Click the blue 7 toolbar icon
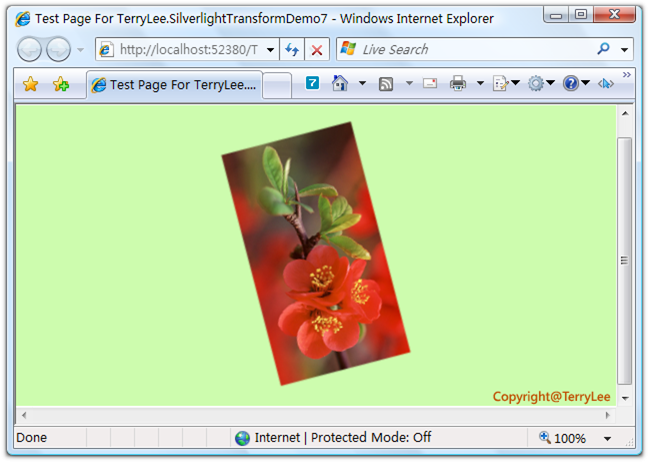 (312, 83)
